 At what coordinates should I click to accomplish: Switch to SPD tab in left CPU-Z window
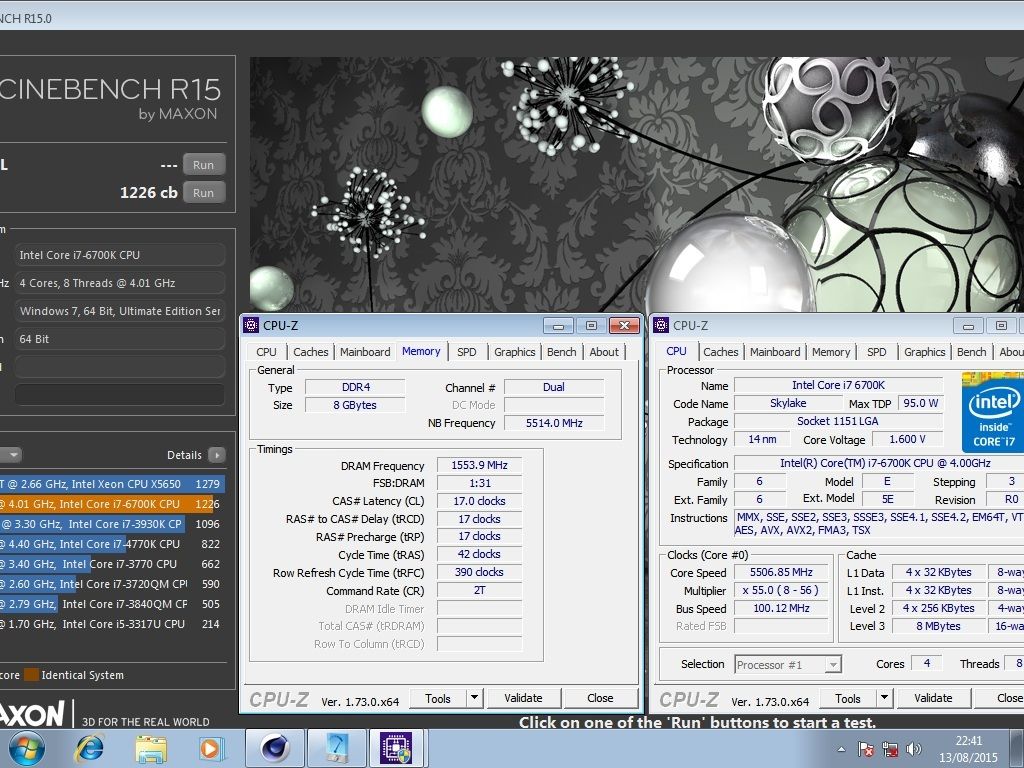467,352
